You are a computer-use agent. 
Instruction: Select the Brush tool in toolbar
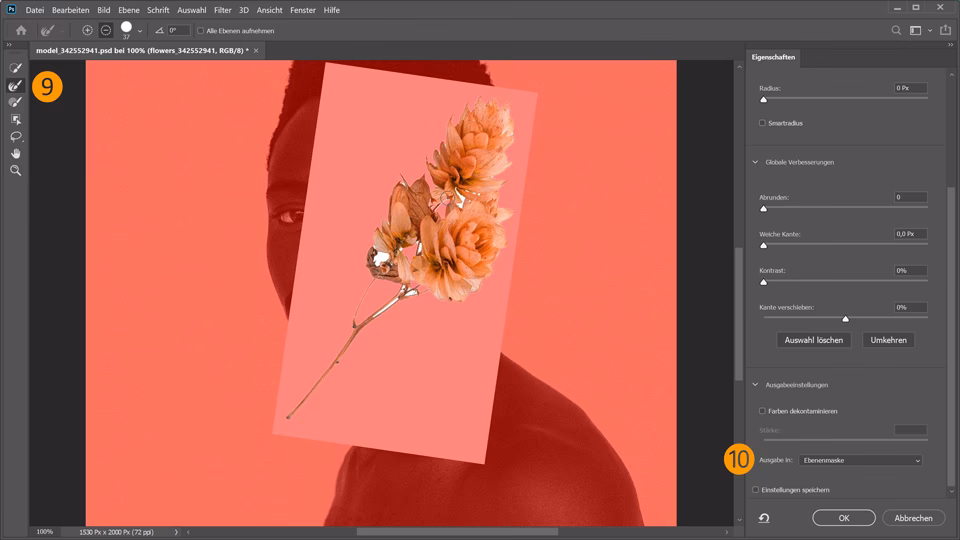[x=16, y=102]
